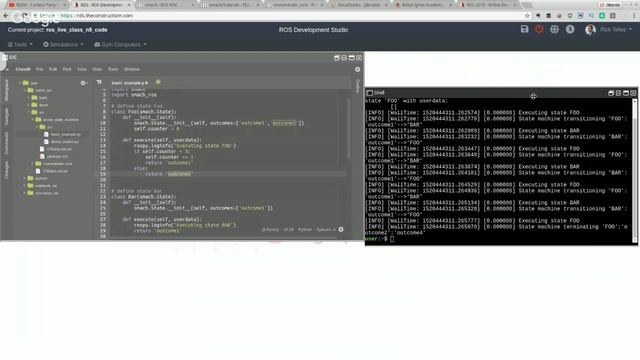Expand the simulation_ws folder
The height and width of the screenshot is (360, 640).
(24, 193)
